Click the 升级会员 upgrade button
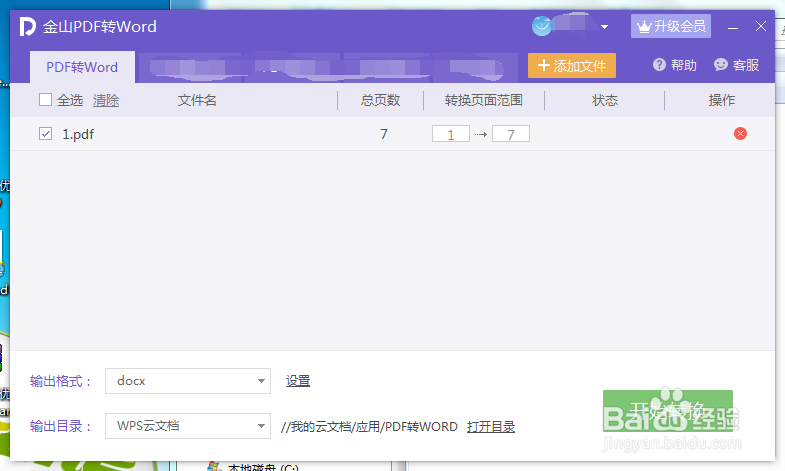Screen dimensions: 785x471 pyautogui.click(x=671, y=26)
